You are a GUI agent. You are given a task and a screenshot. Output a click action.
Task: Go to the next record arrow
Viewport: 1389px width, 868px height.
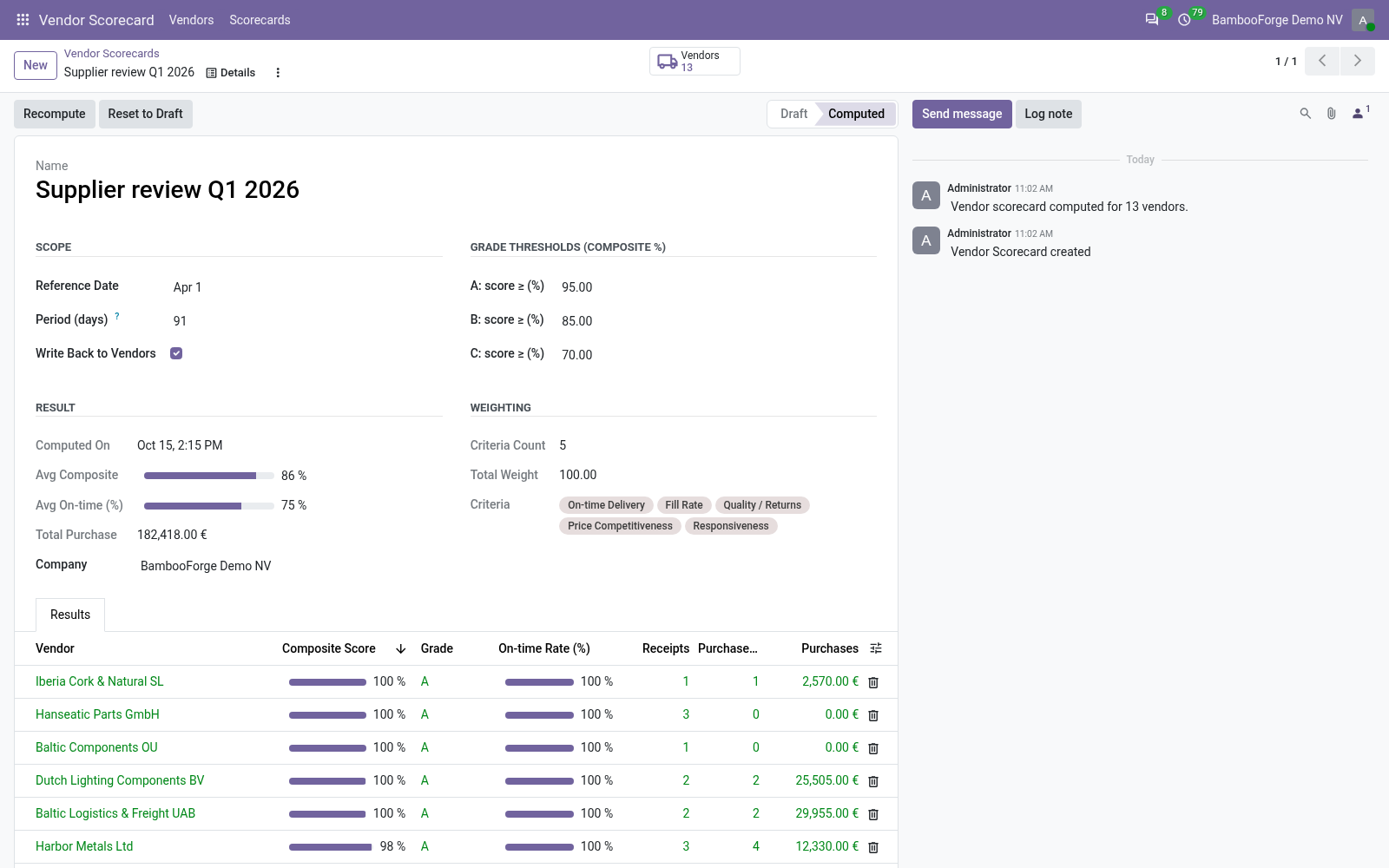pos(1358,61)
